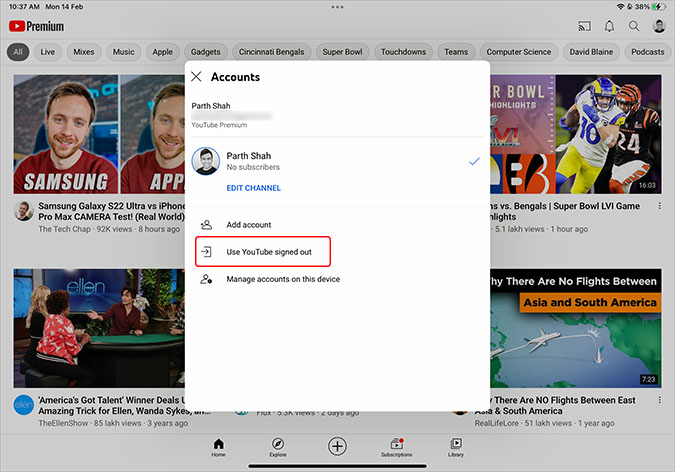Select the Teams chip
This screenshot has height=472, width=675.
(456, 52)
